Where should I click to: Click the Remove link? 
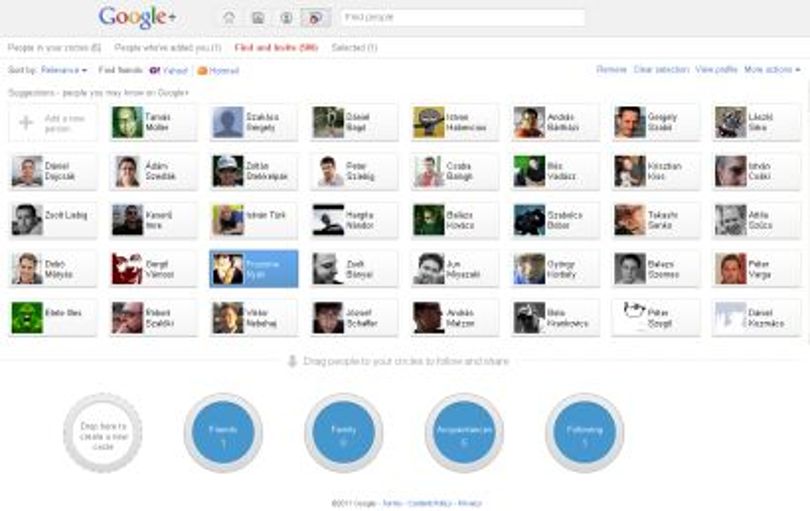pos(612,69)
